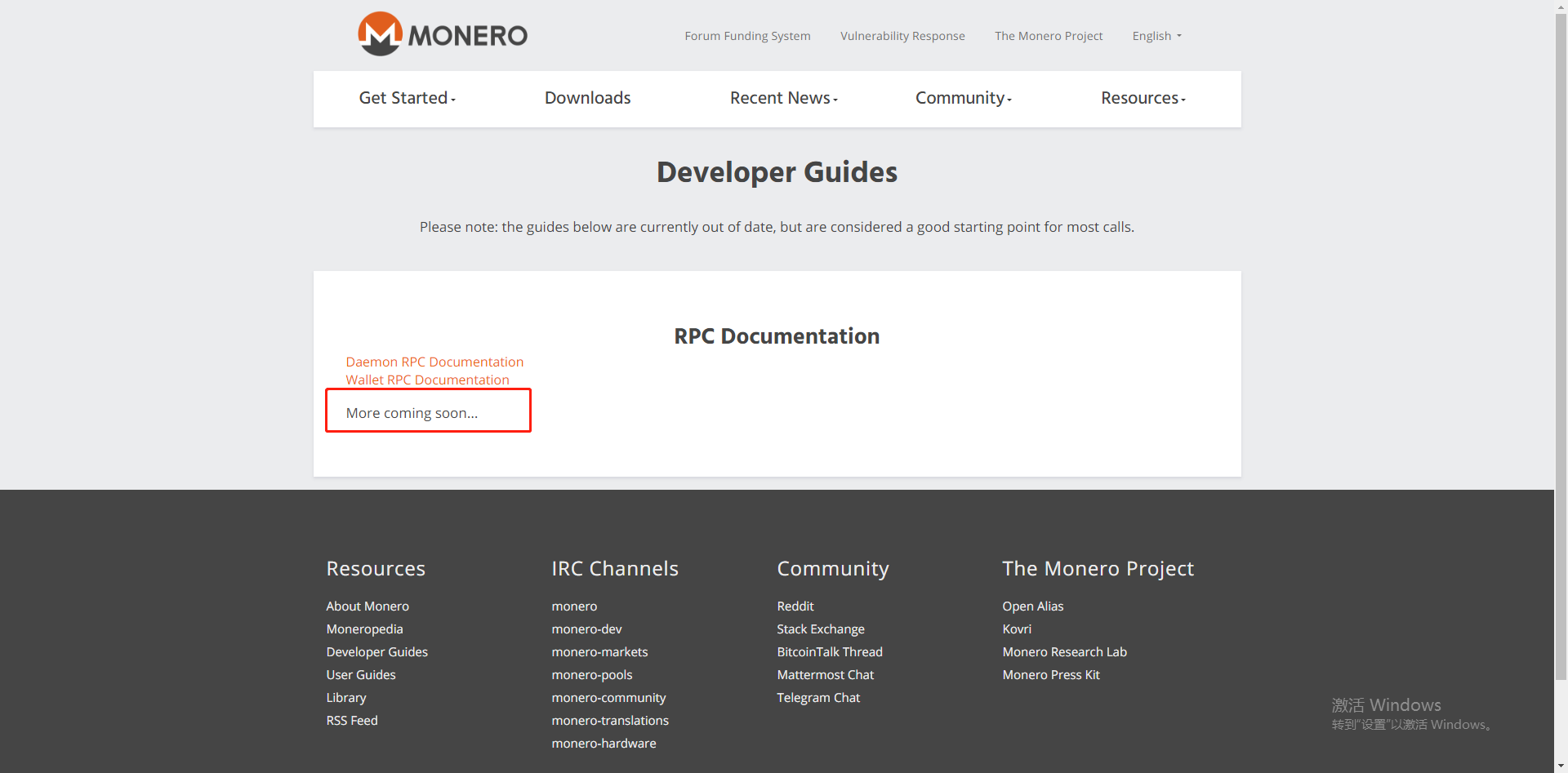Open the Resources dropdown in navbar

tap(1143, 98)
